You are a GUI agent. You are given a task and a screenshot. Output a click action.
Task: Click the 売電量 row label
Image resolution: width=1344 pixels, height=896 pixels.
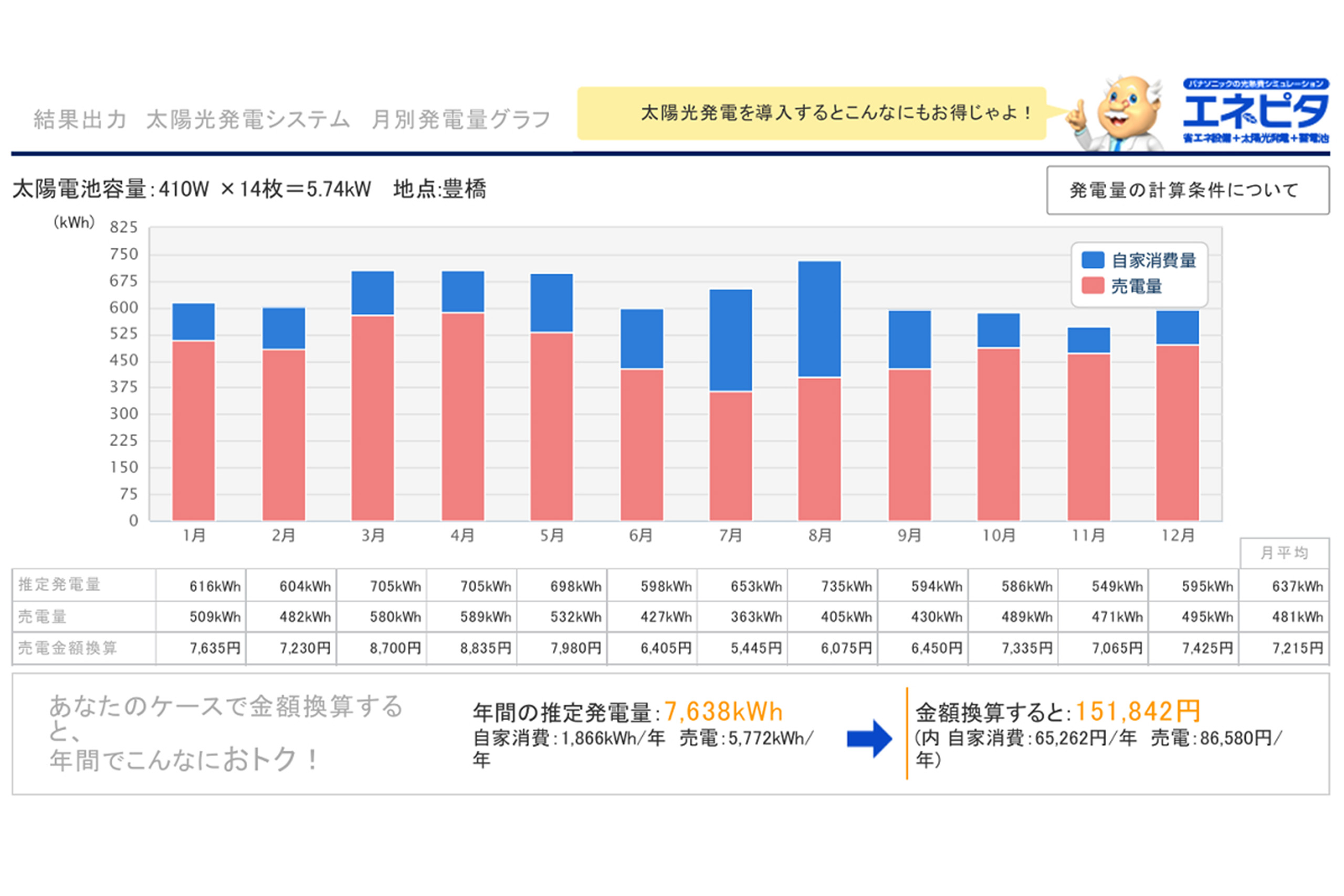click(43, 617)
